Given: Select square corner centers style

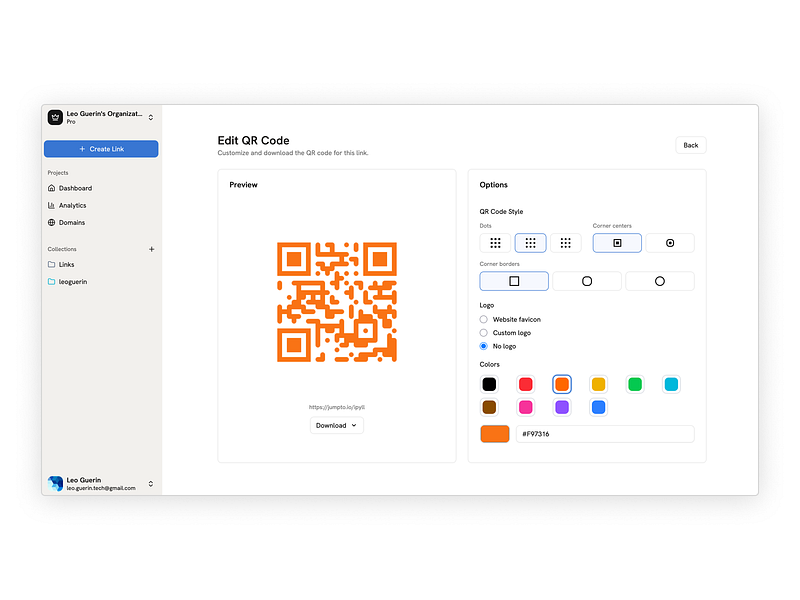Looking at the screenshot, I should click(x=617, y=243).
